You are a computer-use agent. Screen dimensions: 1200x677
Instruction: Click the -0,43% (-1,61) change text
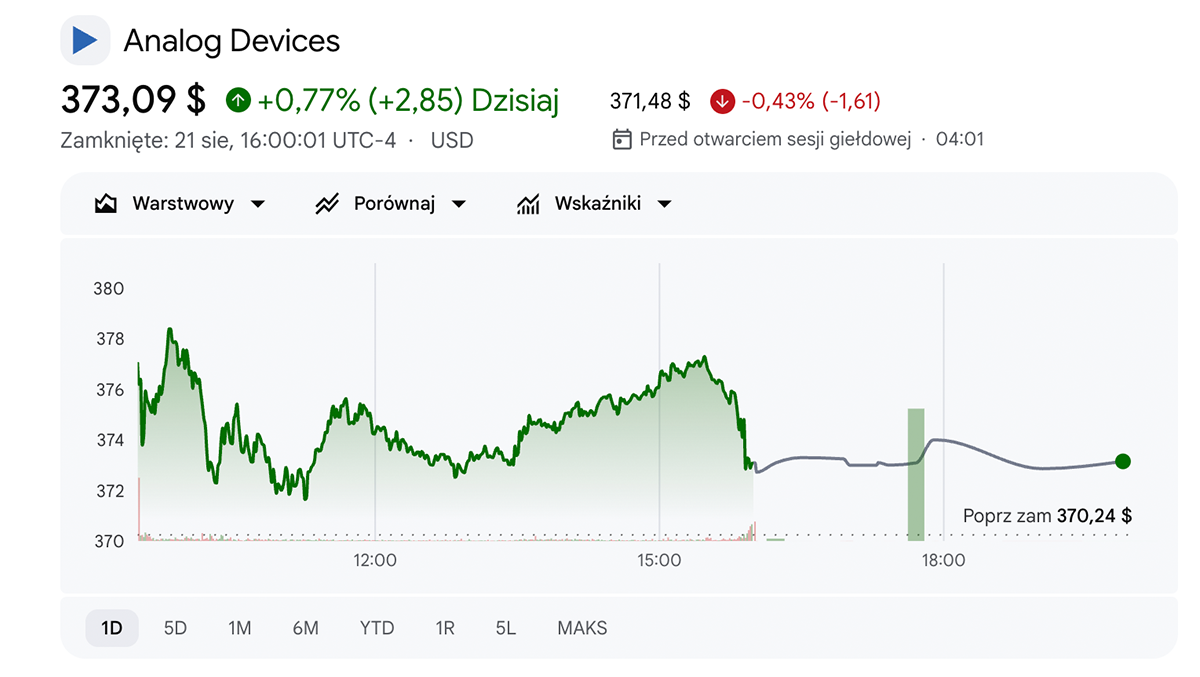tap(811, 101)
